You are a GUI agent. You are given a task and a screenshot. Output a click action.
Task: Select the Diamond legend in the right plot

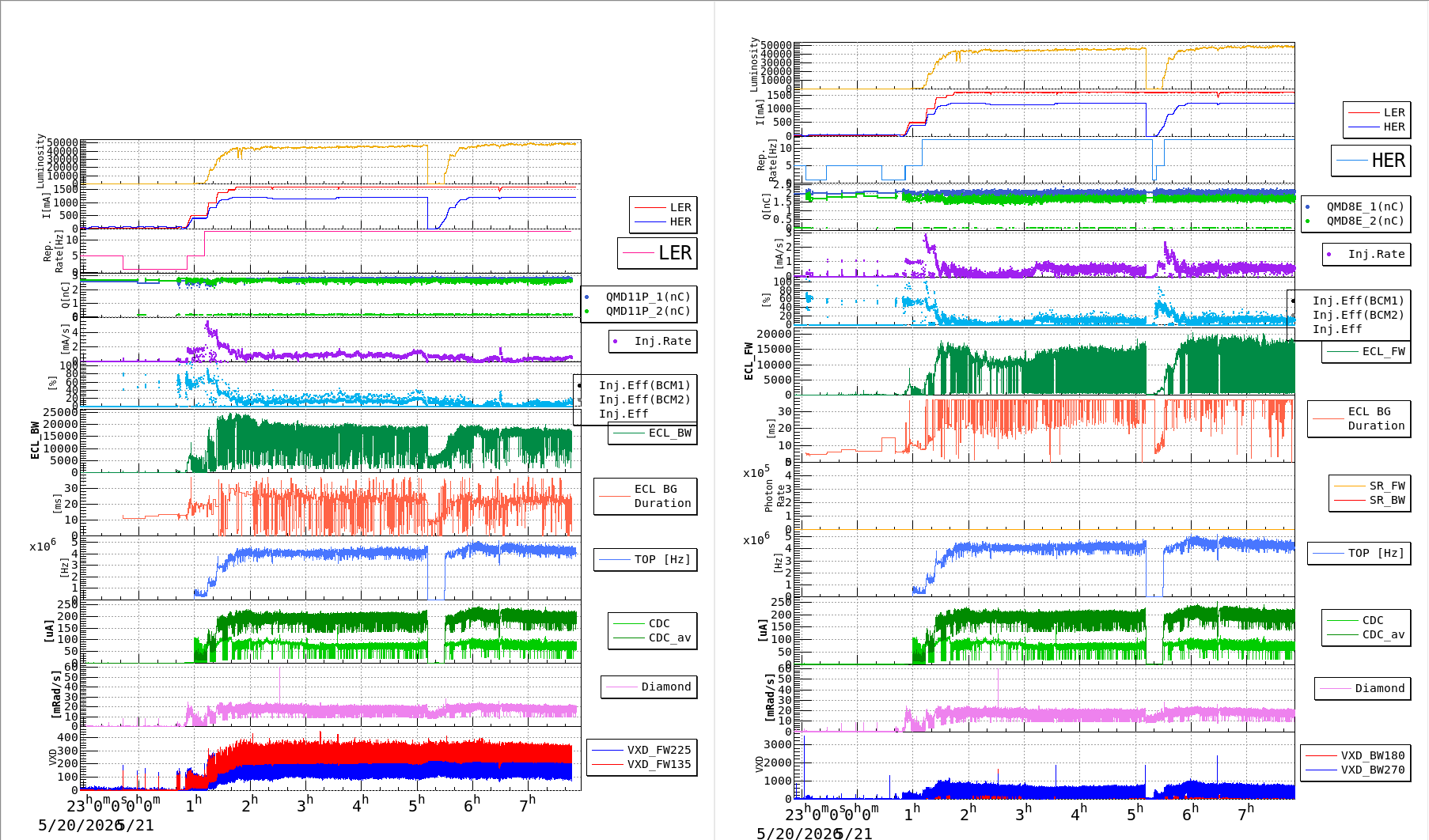click(1363, 688)
